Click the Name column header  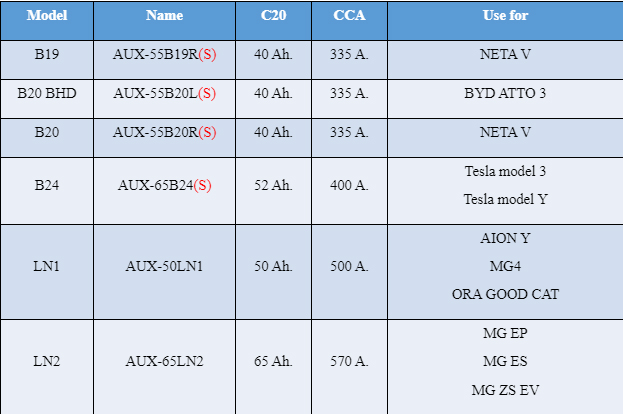click(x=164, y=20)
